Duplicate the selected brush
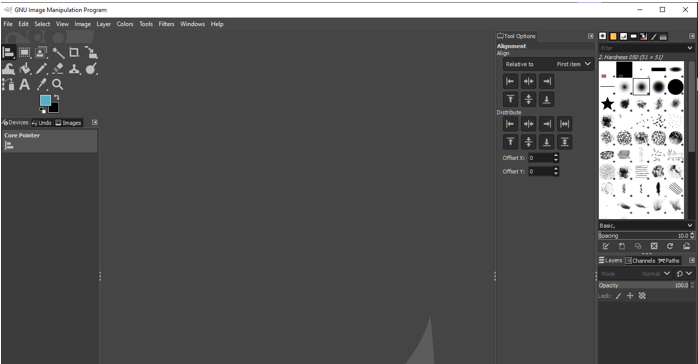Screen dimensions: 698x364 (638, 246)
